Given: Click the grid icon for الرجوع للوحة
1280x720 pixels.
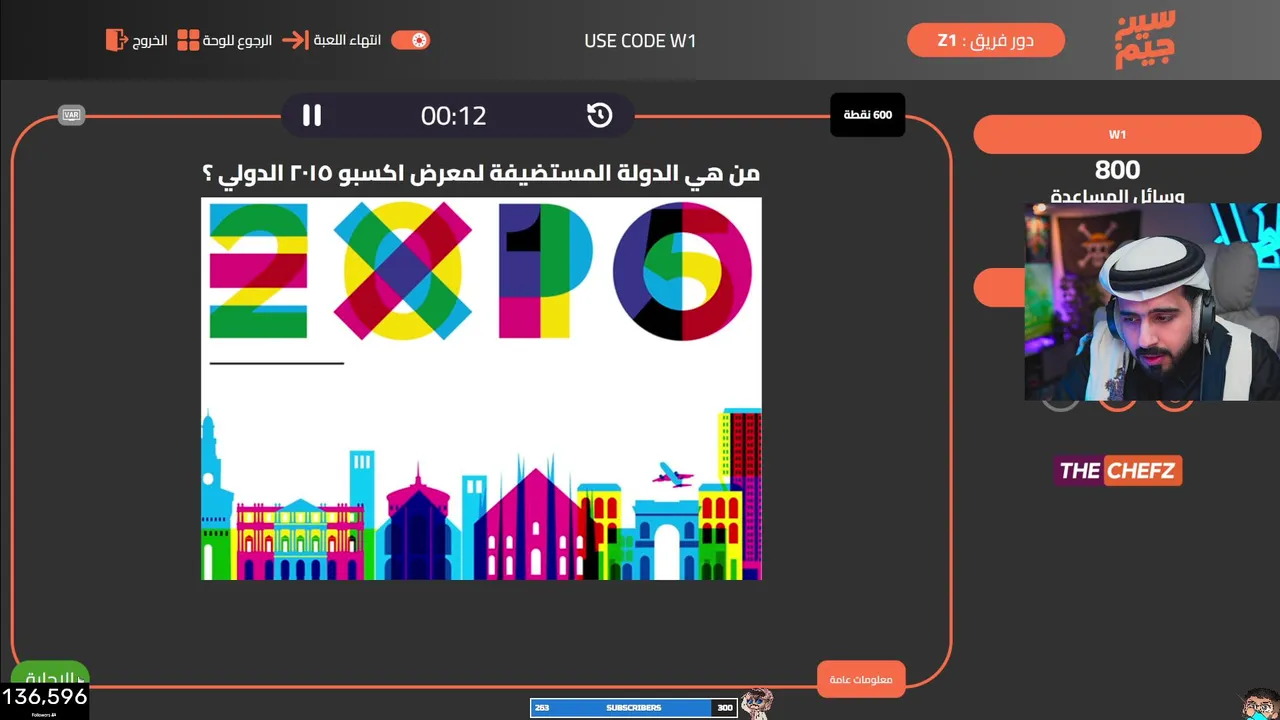Looking at the screenshot, I should pyautogui.click(x=188, y=40).
